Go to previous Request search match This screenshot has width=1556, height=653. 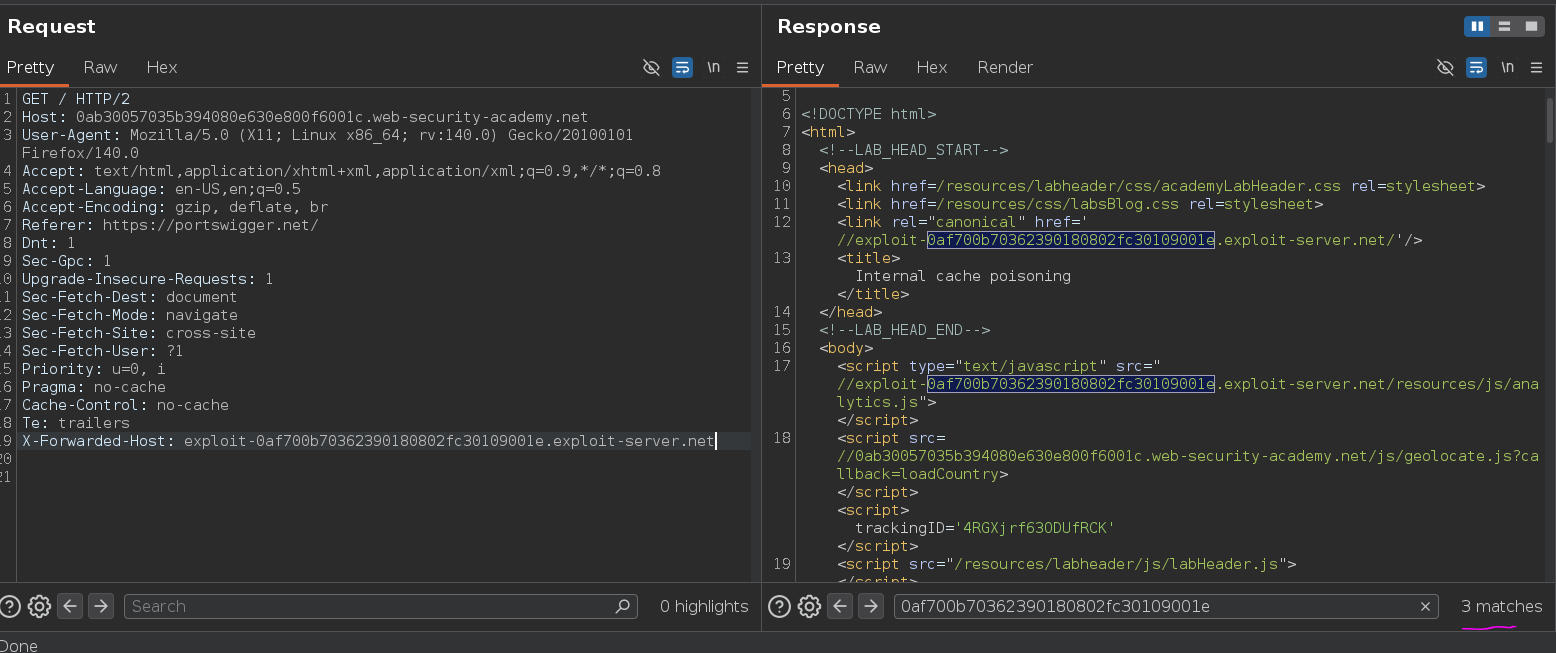pos(69,606)
